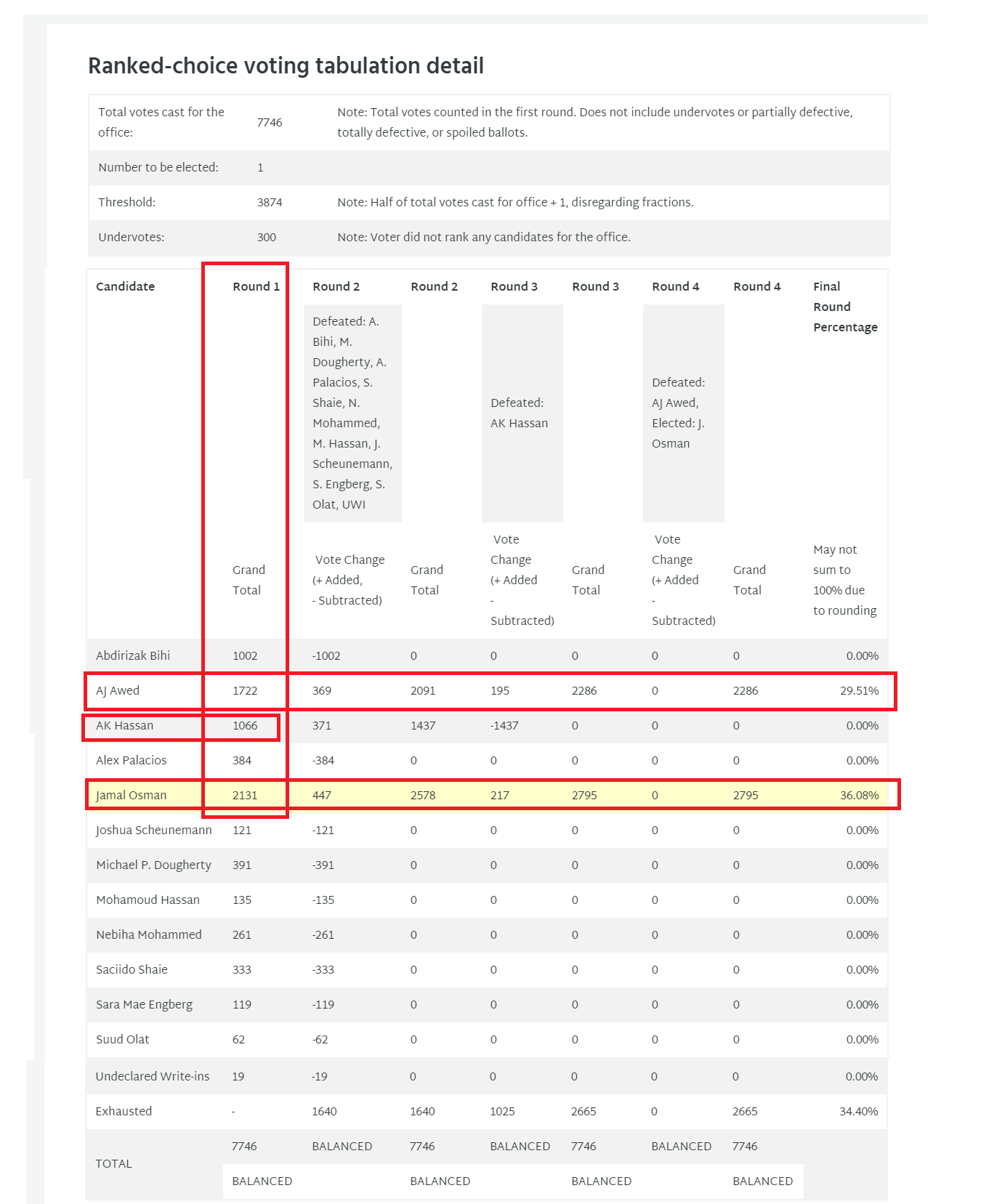Click the 'May not sum to 100%' note

(844, 580)
